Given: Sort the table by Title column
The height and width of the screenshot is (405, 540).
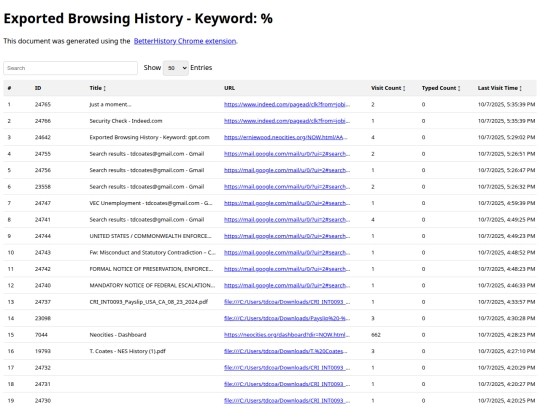Looking at the screenshot, I should (x=97, y=88).
